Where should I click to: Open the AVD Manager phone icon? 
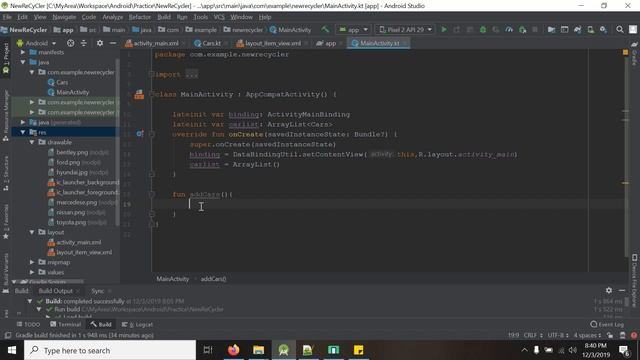click(590, 29)
